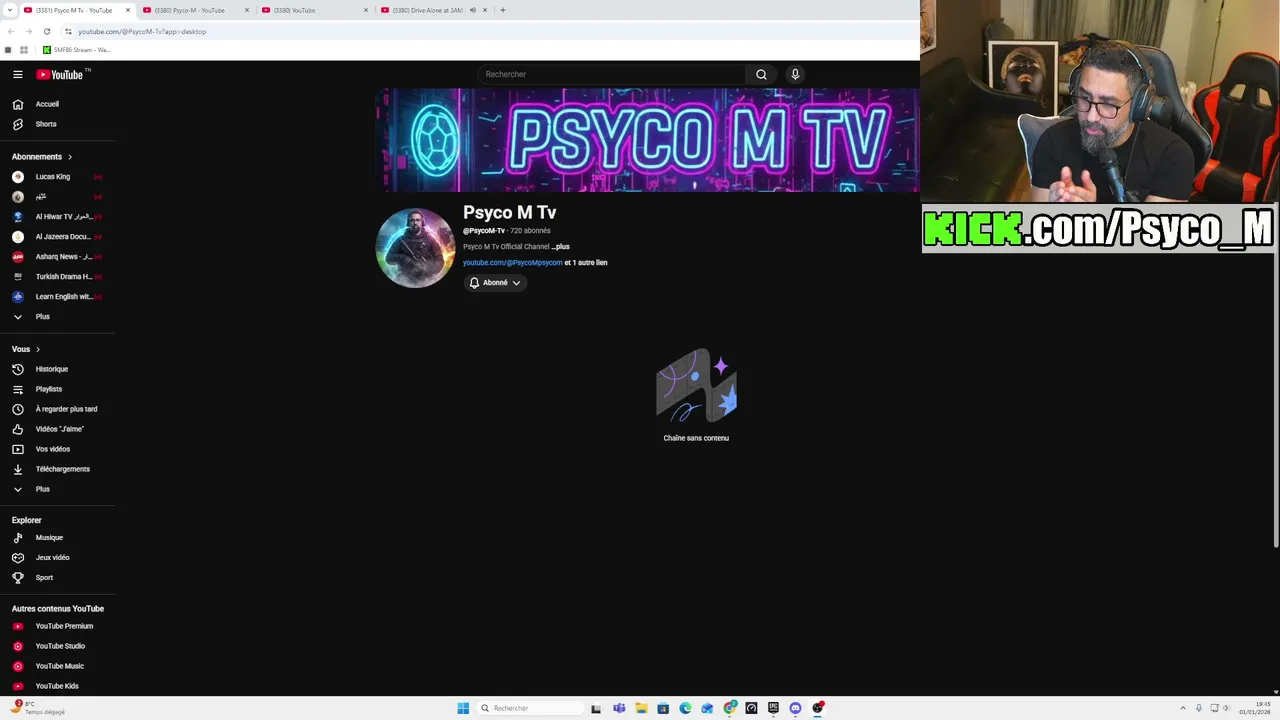This screenshot has width=1280, height=720.
Task: Click the Psyco M Tv channel avatar
Action: 415,248
